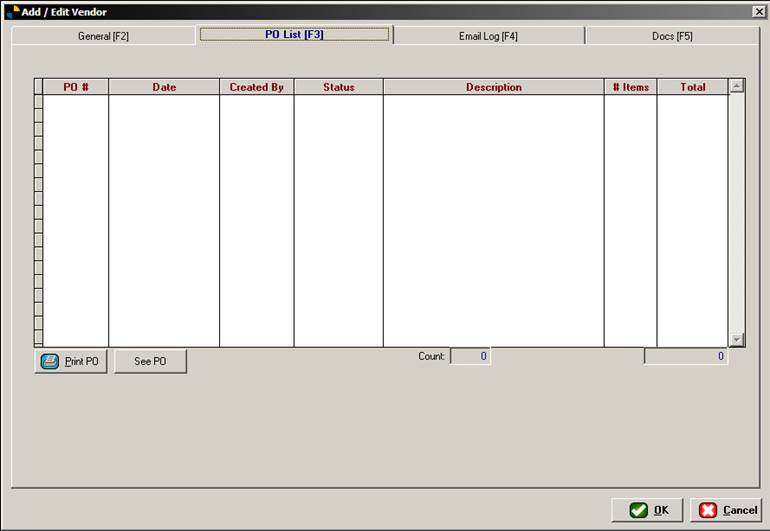
Task: Click the red X Cancel icon
Action: 708,510
